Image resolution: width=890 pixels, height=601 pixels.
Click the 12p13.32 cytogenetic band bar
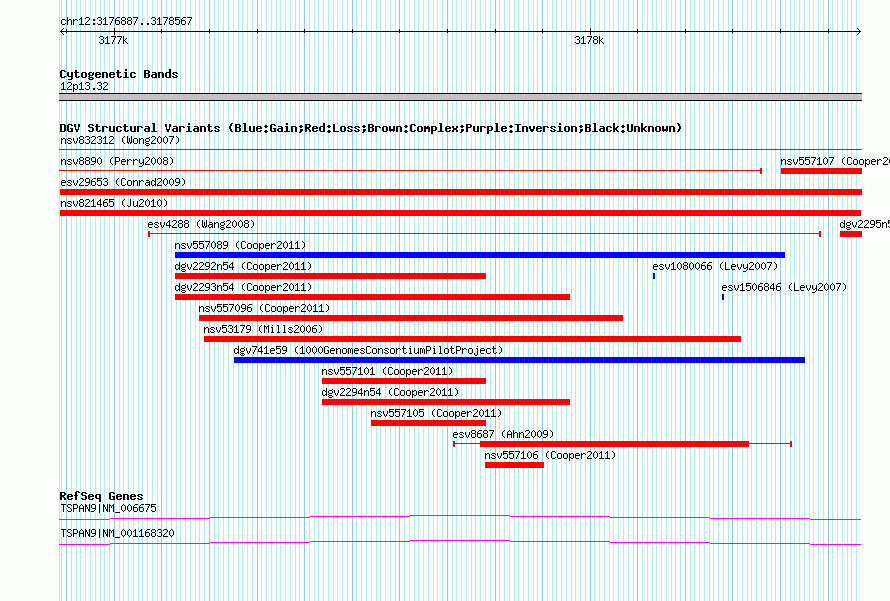[460, 97]
